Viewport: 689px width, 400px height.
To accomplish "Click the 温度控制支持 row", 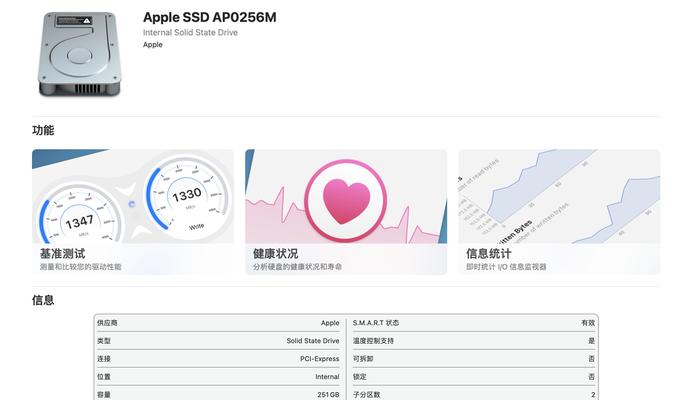I will pos(474,341).
